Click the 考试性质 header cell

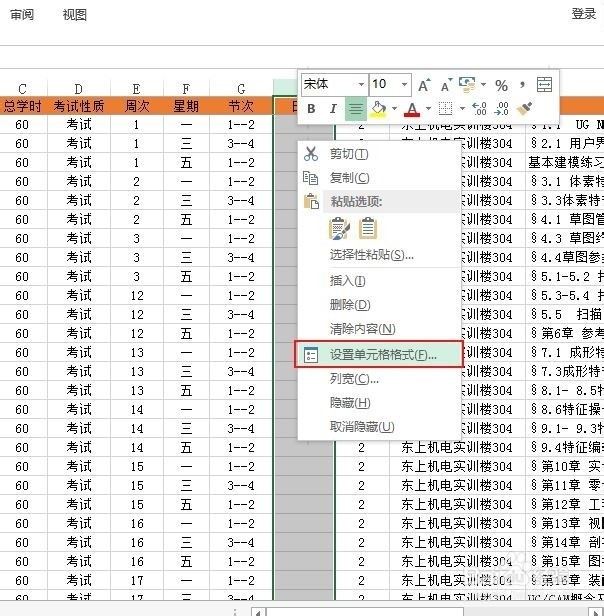point(79,106)
